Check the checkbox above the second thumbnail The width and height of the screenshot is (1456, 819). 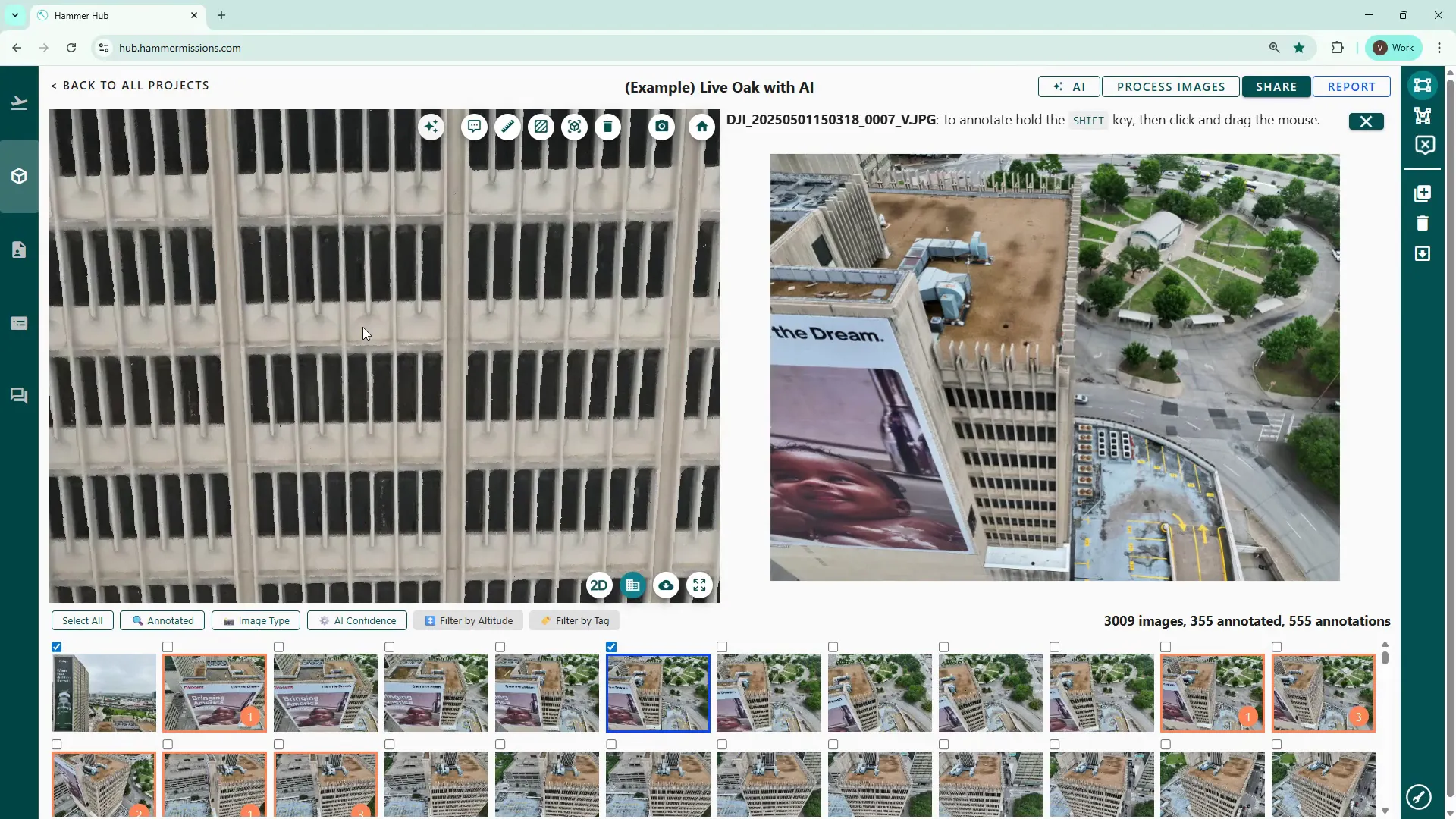click(168, 647)
